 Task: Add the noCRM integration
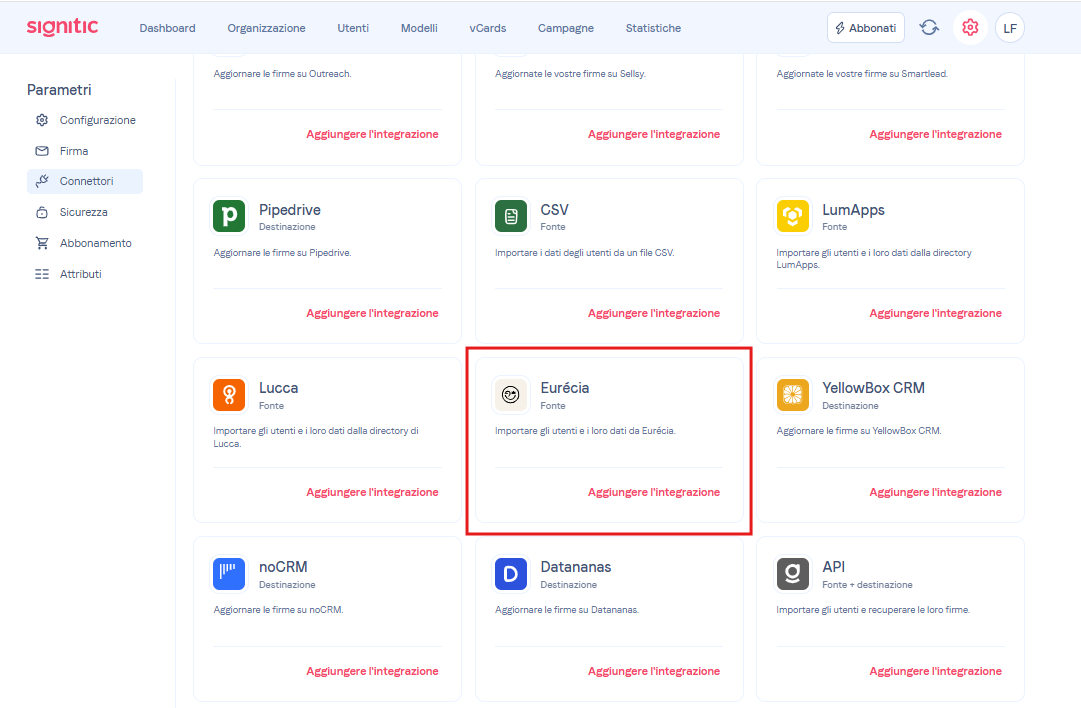point(372,671)
